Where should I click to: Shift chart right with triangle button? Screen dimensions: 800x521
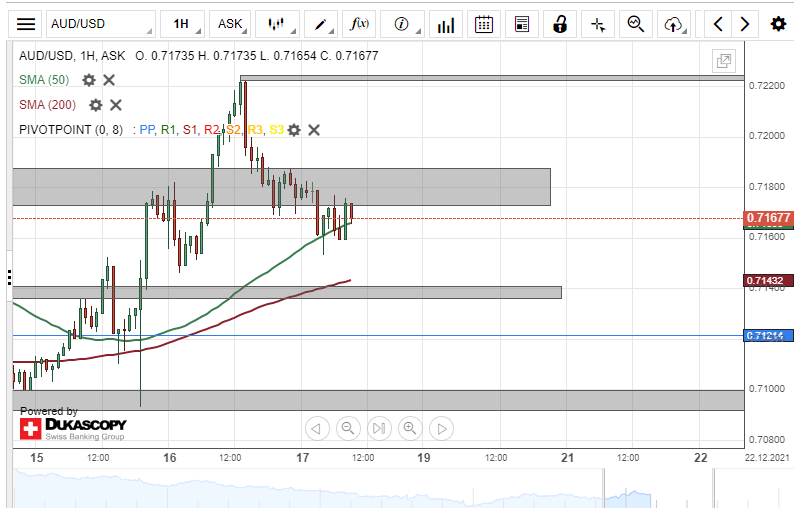coord(442,429)
